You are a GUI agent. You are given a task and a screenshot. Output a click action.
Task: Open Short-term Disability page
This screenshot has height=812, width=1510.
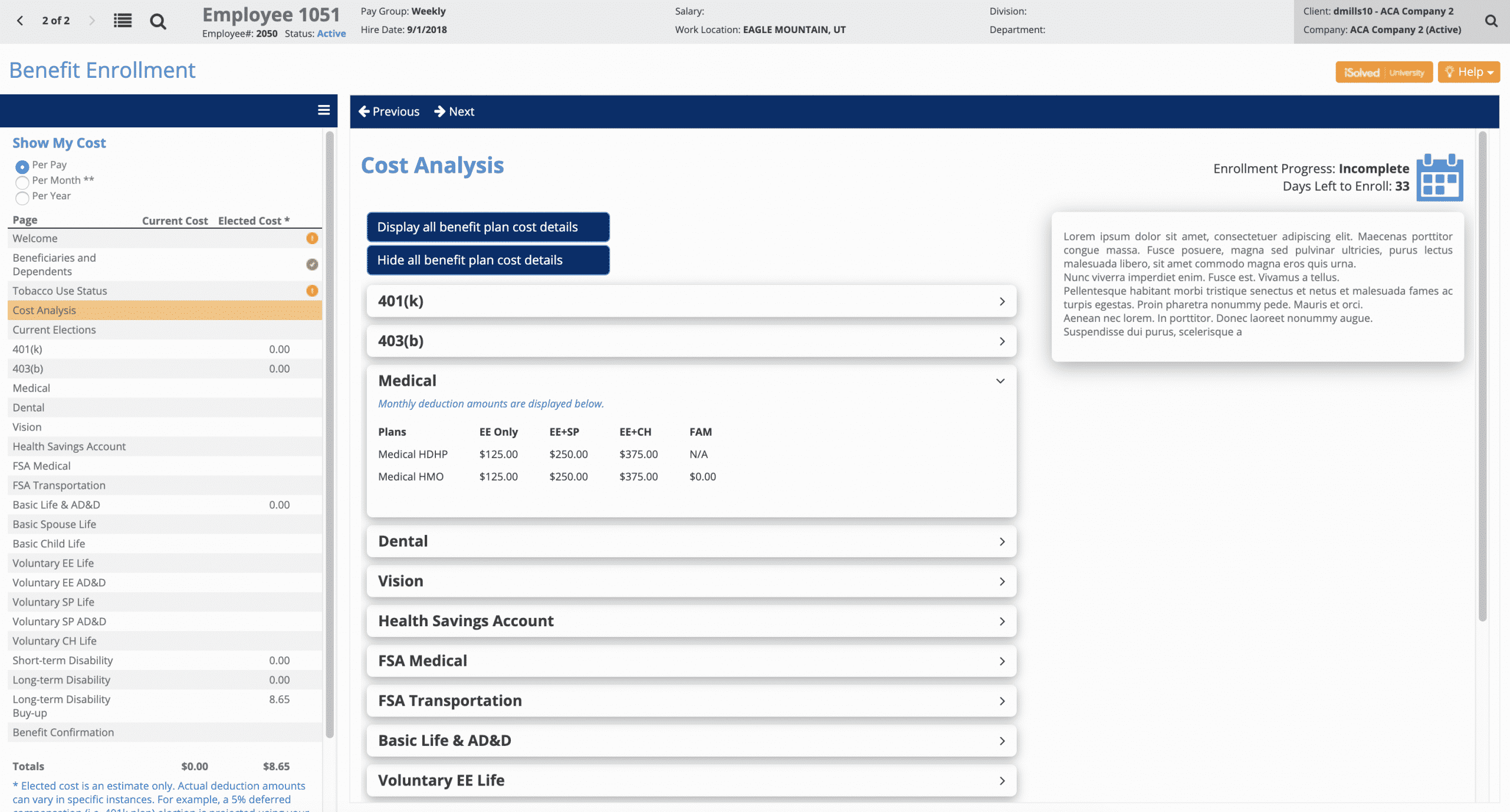[63, 660]
